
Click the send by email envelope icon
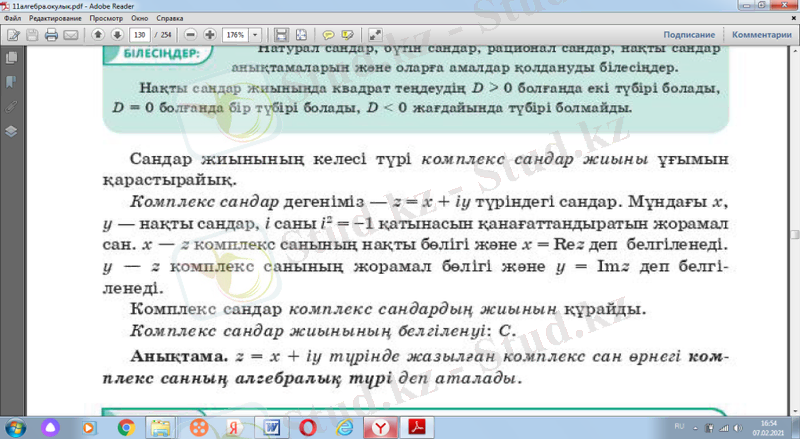70,34
